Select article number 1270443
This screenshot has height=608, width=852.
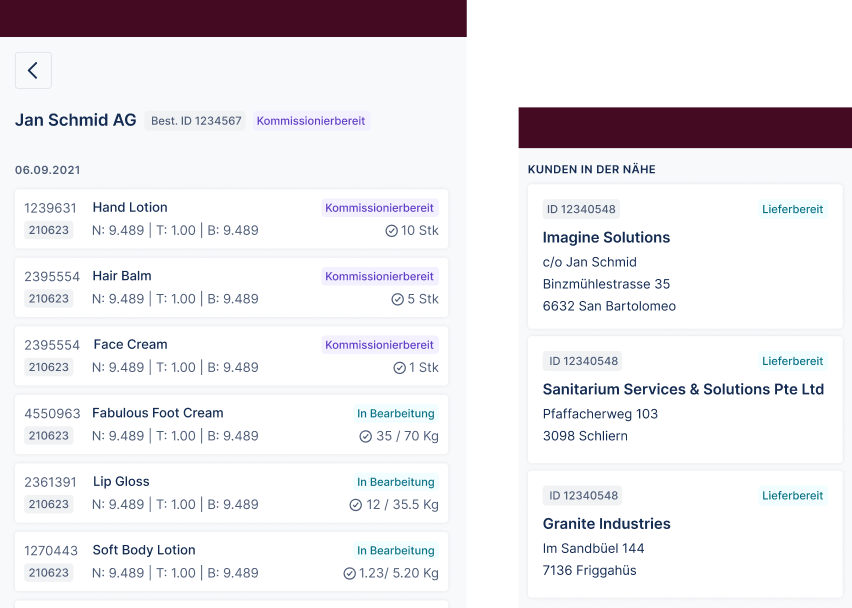tap(51, 550)
